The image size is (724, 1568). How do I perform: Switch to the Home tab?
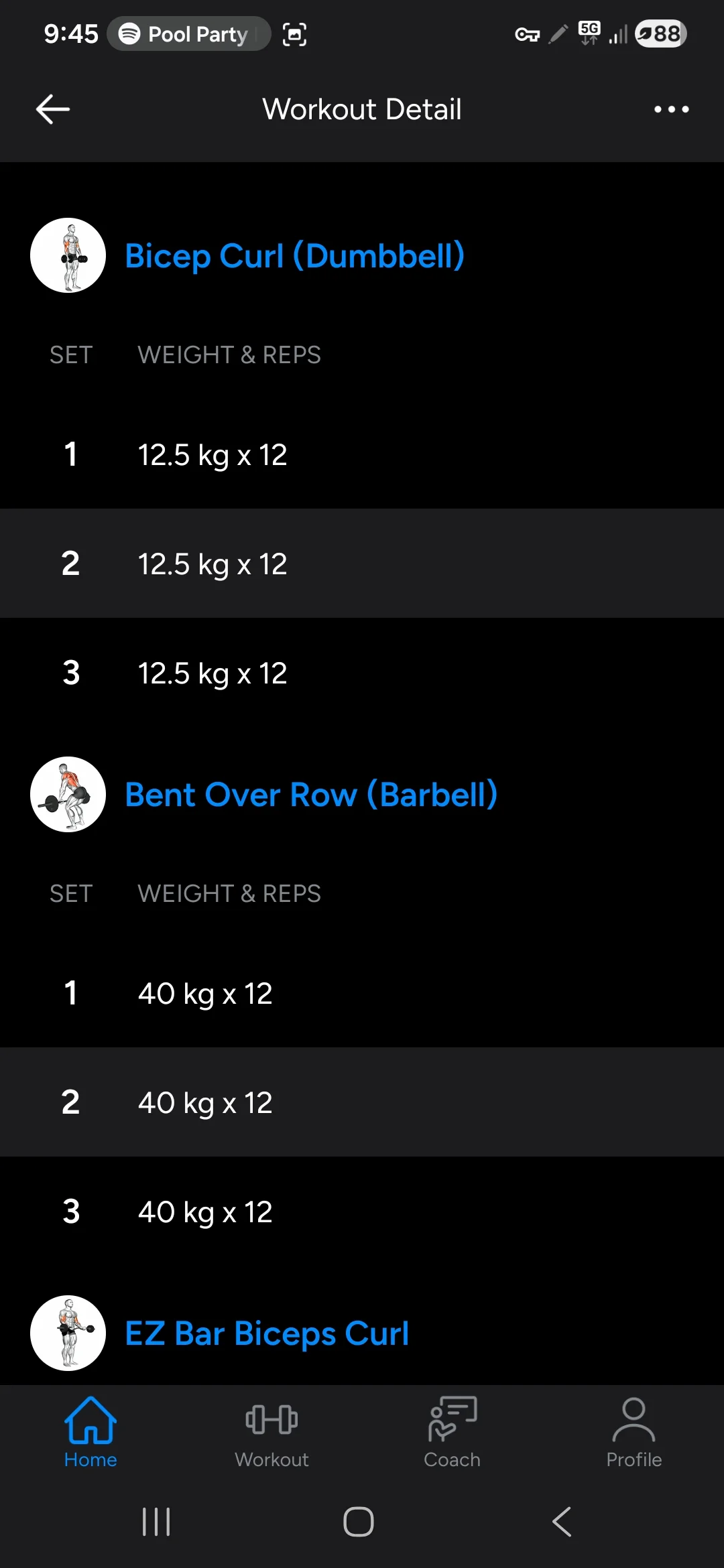(x=90, y=1433)
